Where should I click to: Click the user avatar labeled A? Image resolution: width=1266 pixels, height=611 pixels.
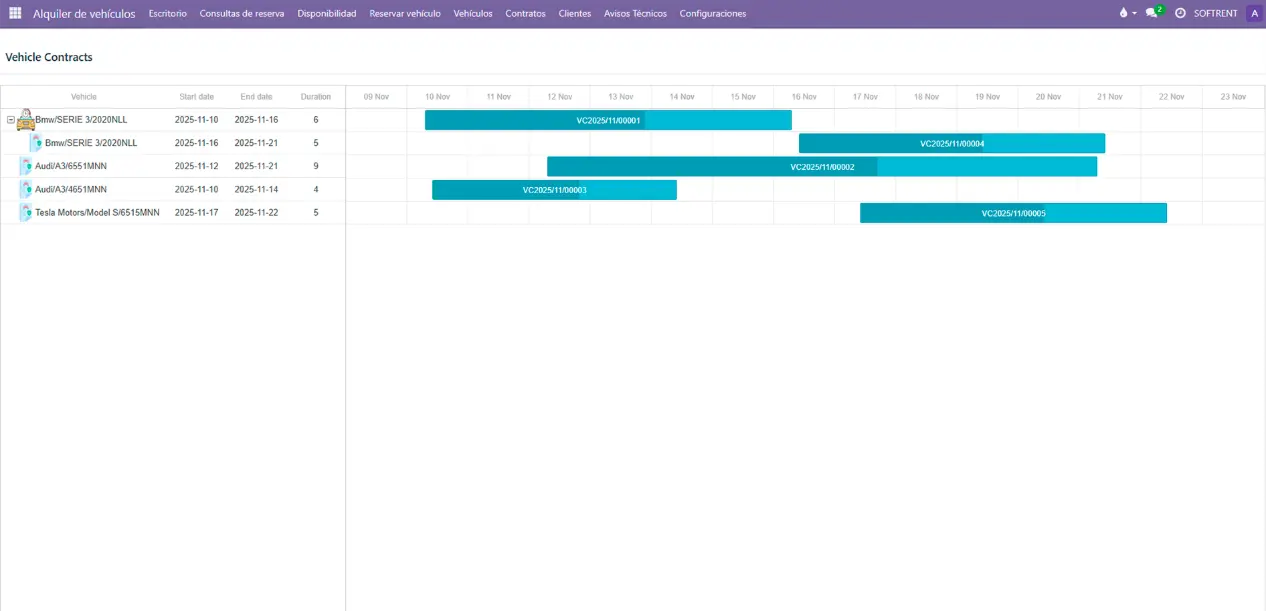click(1254, 14)
